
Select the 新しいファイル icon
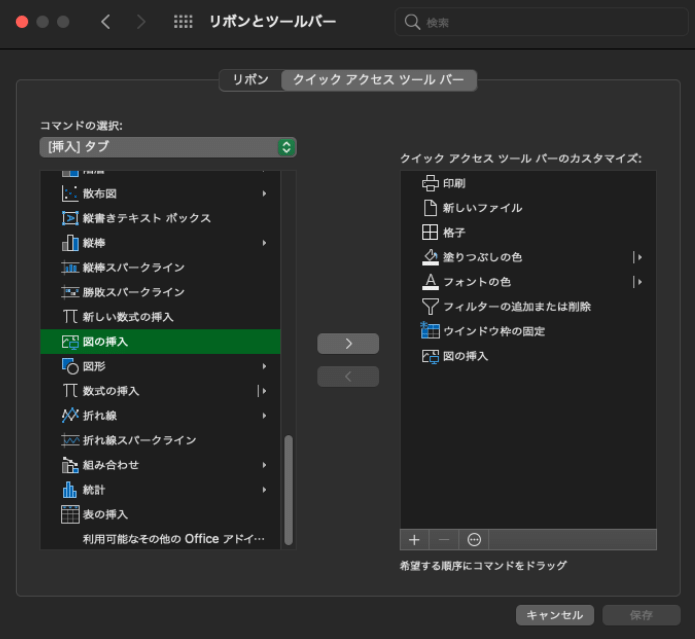point(430,208)
